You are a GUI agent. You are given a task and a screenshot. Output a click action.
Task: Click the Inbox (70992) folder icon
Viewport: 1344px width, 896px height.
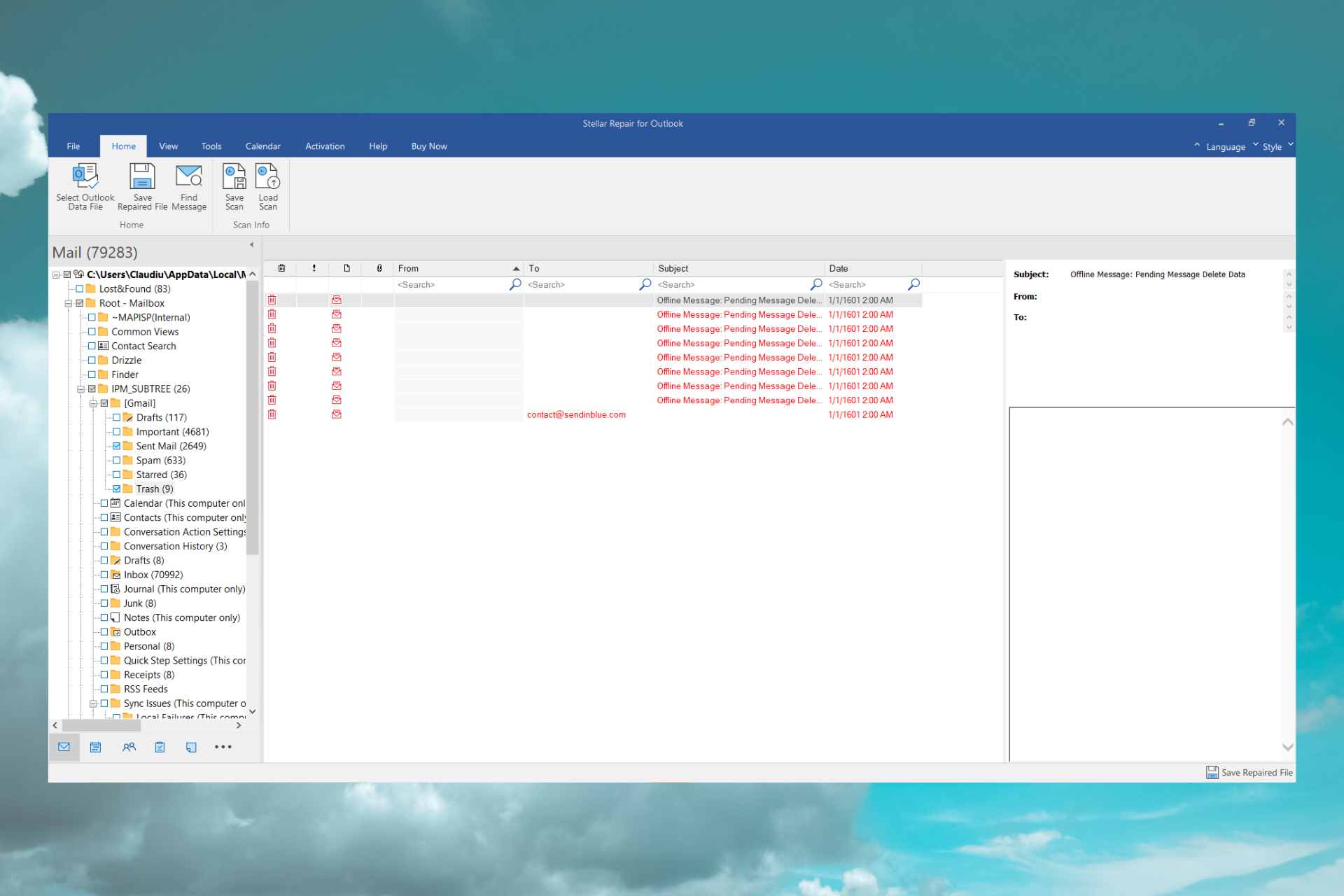(x=116, y=575)
